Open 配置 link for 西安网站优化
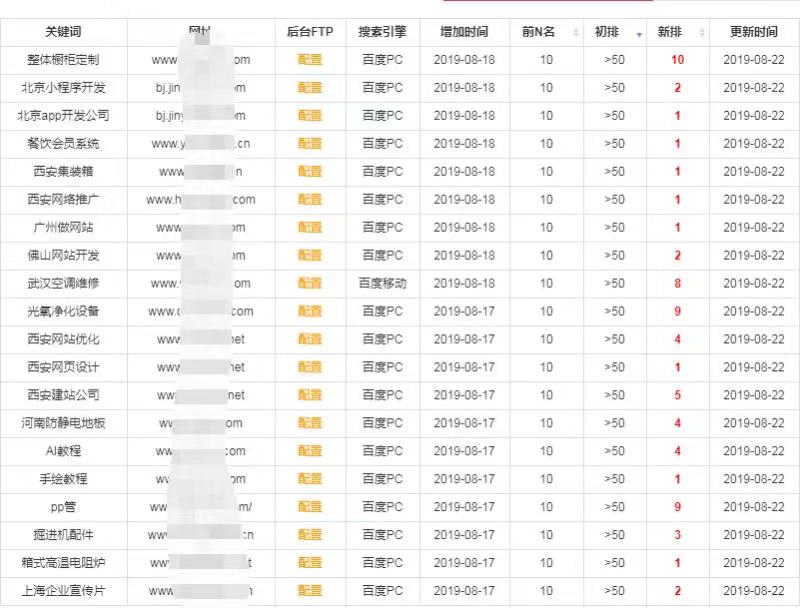Screen dimensions: 800x608 [x=310, y=339]
